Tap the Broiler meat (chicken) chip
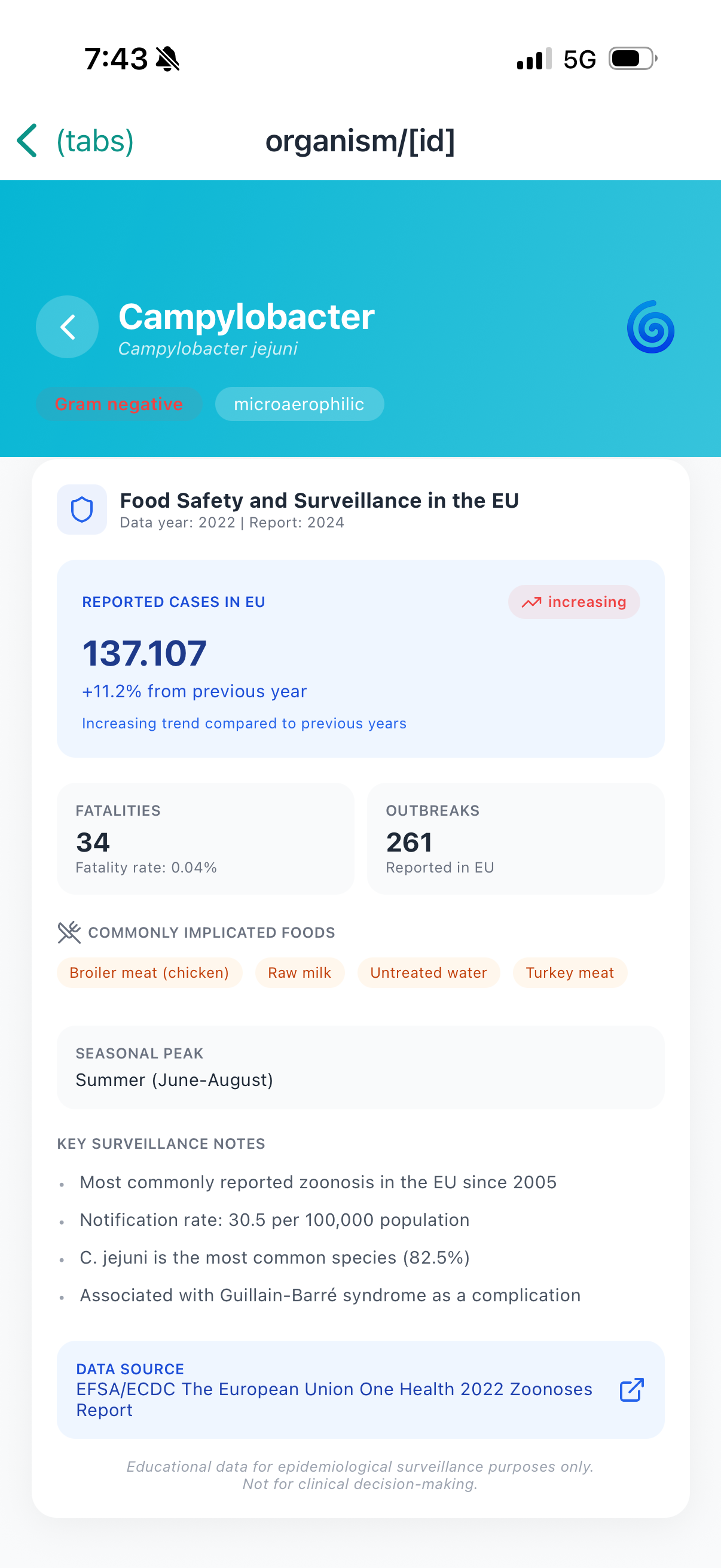Screen dimensions: 721x1568 pyautogui.click(x=149, y=973)
